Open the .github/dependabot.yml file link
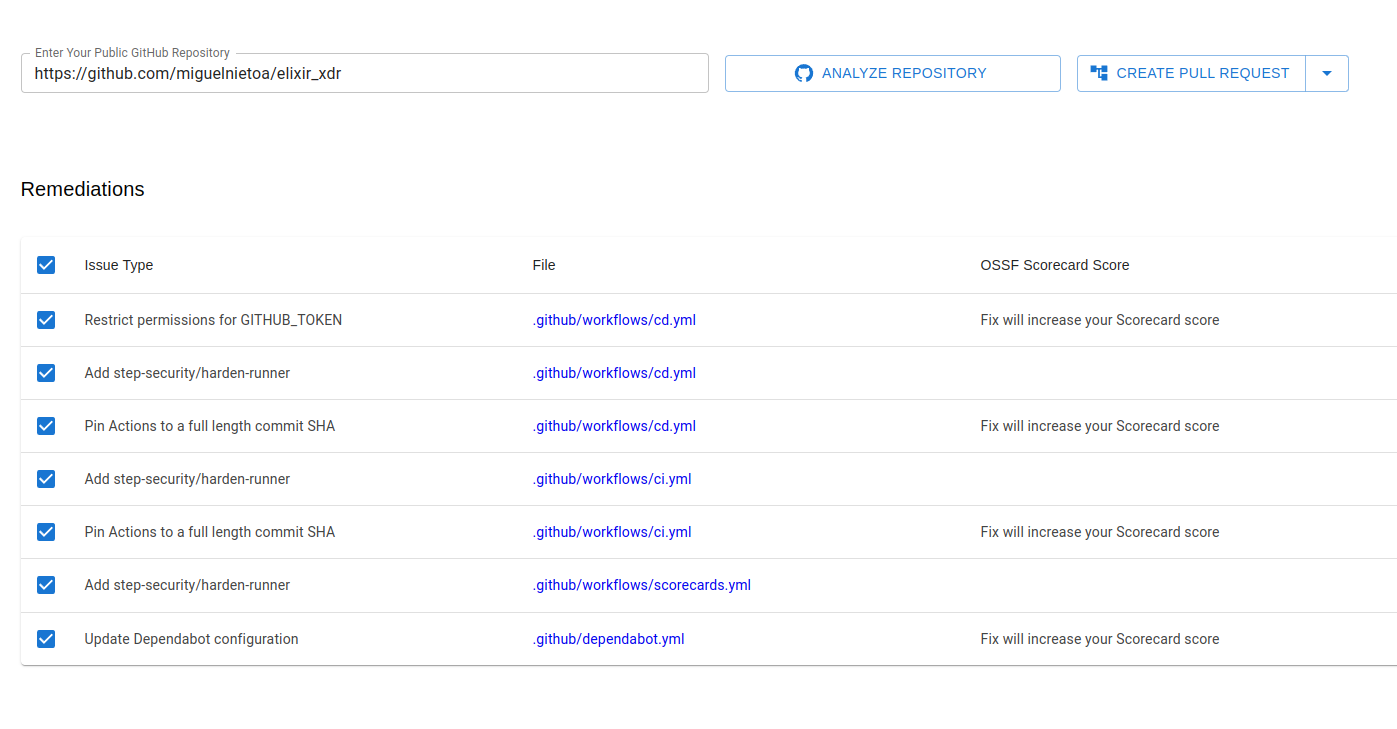The image size is (1397, 729). 608,638
